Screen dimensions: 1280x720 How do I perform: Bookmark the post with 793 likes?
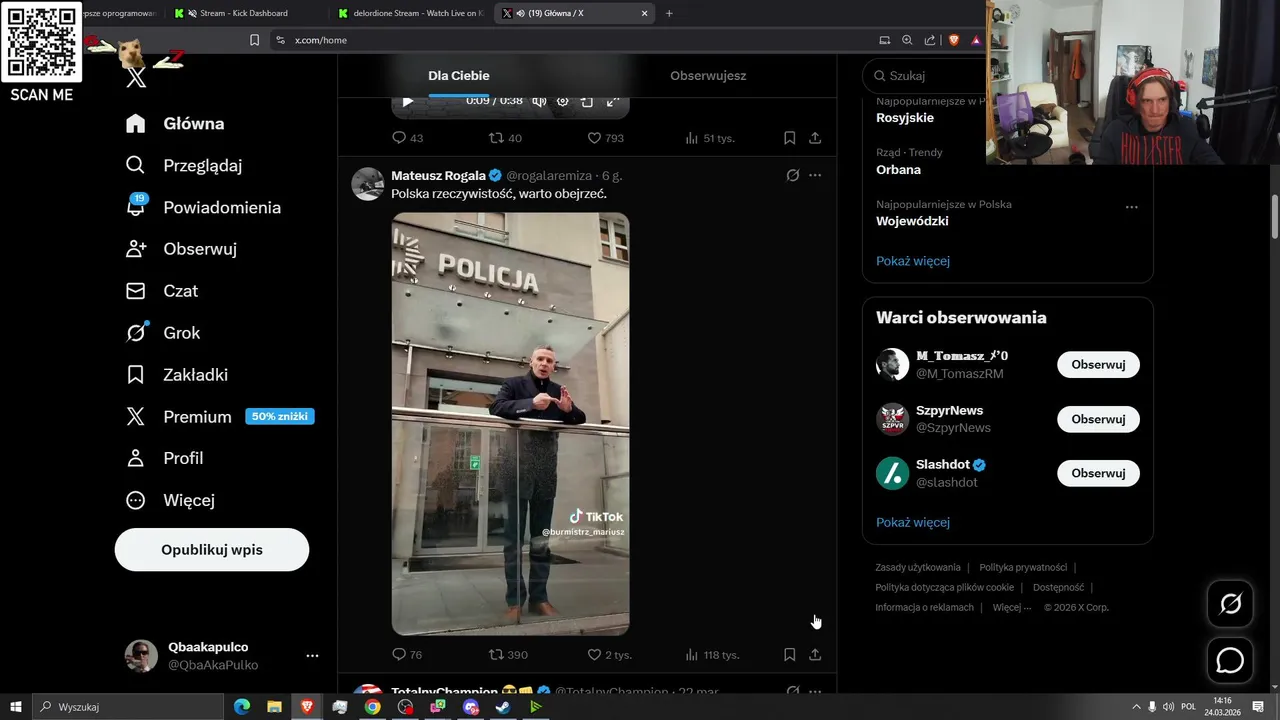(789, 138)
